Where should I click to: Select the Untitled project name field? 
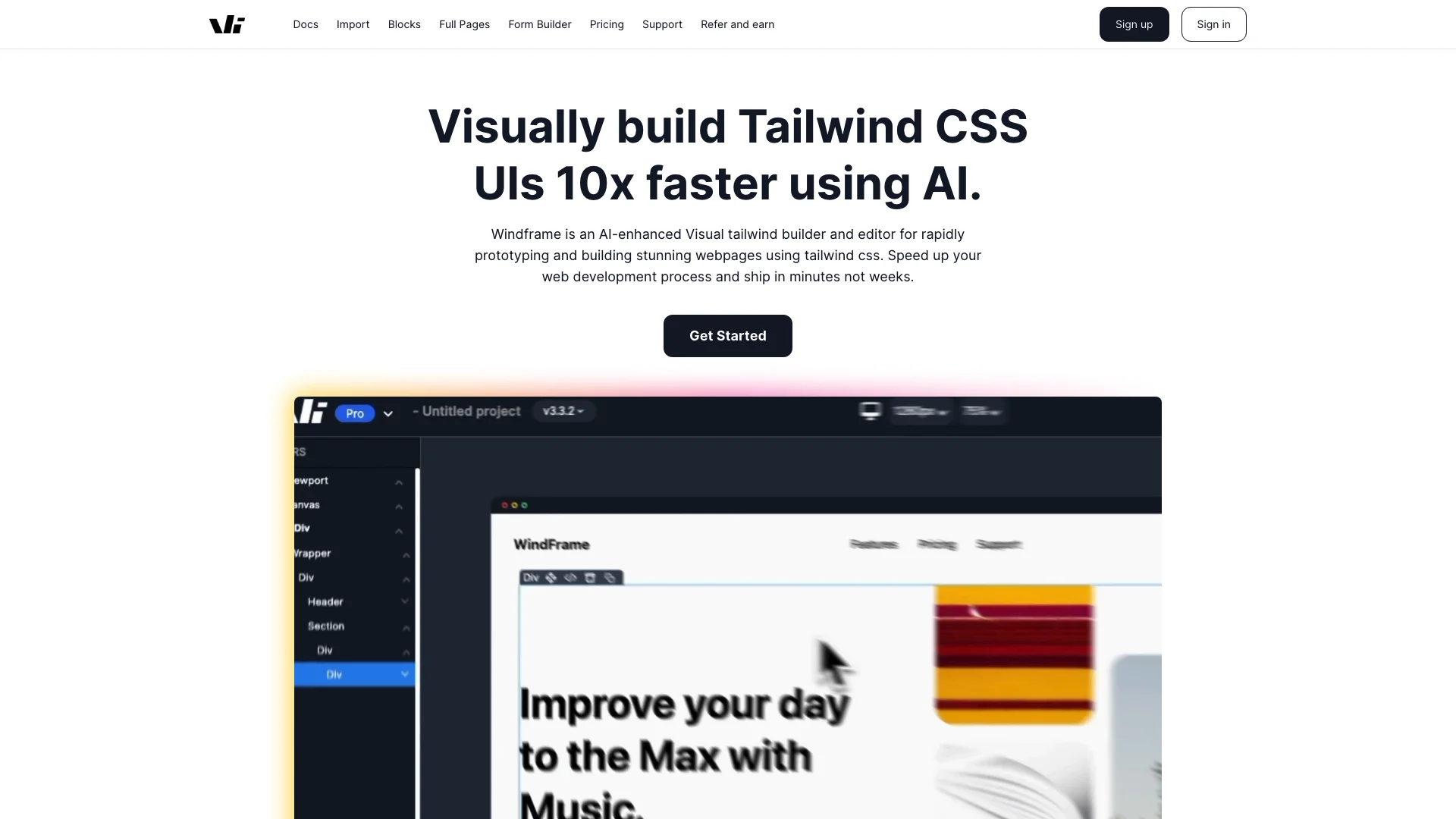(x=469, y=410)
